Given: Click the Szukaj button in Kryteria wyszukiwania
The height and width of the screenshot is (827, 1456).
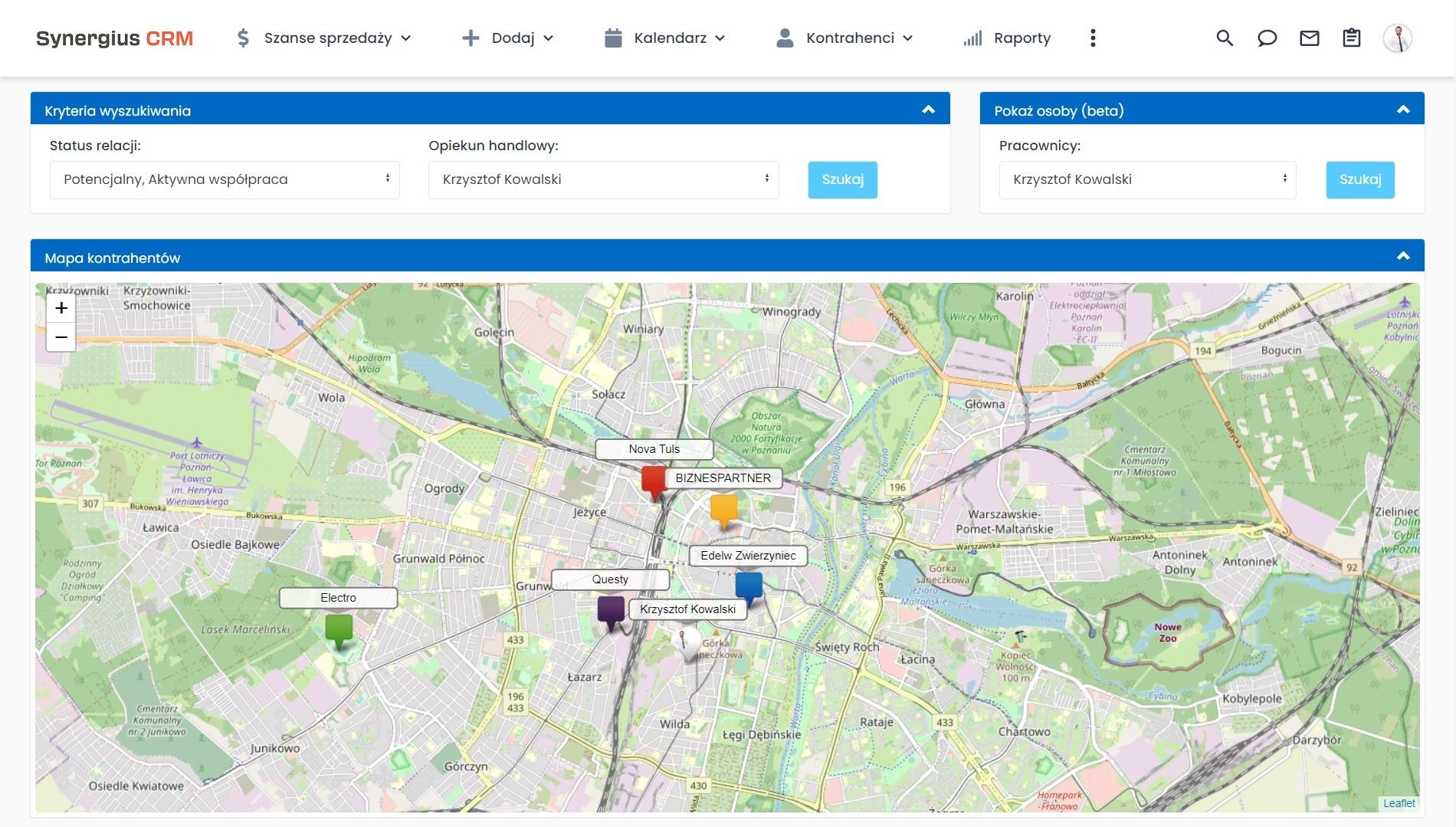Looking at the screenshot, I should click(842, 179).
